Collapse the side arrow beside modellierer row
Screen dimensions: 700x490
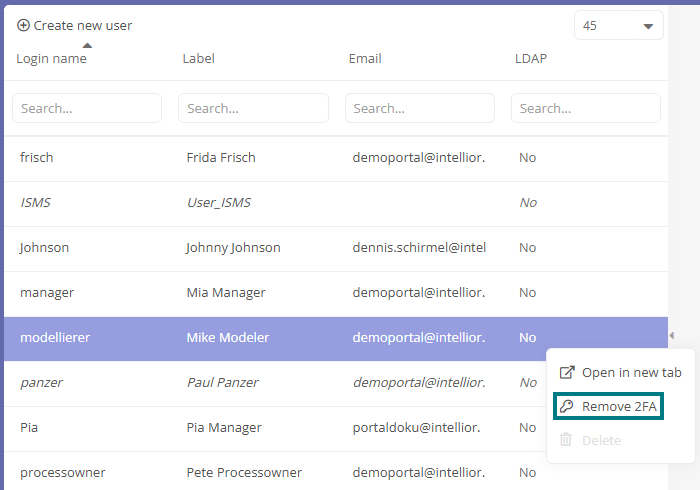coord(672,335)
